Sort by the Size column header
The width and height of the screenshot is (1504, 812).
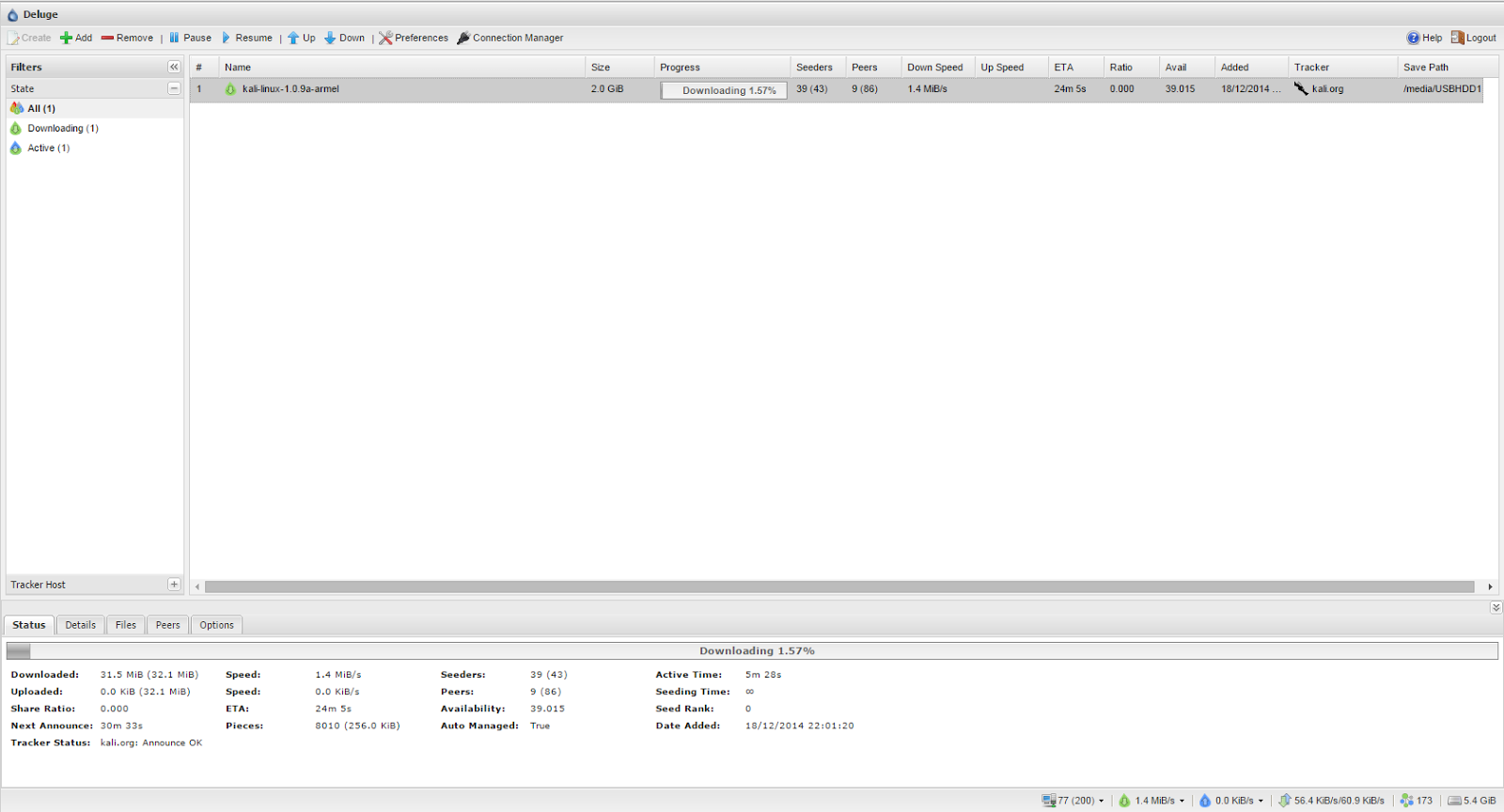click(x=619, y=67)
